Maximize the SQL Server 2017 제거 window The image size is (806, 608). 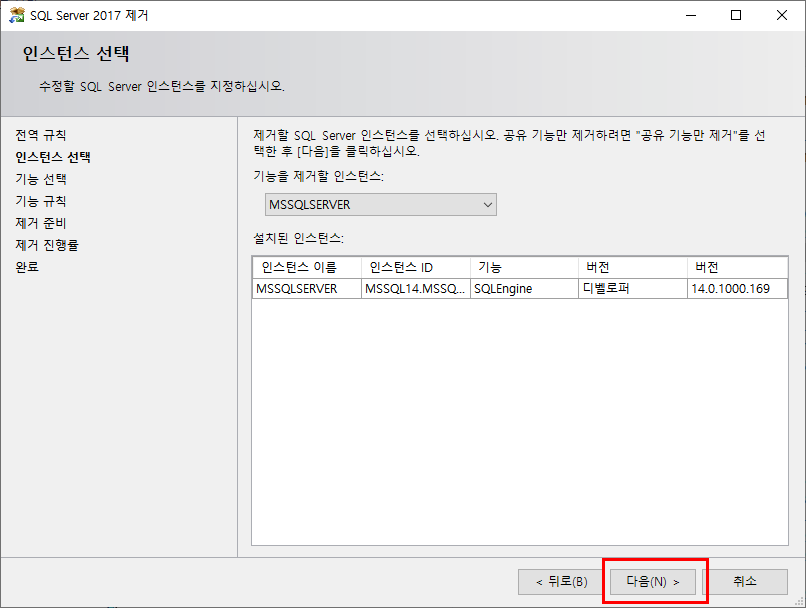click(x=736, y=15)
